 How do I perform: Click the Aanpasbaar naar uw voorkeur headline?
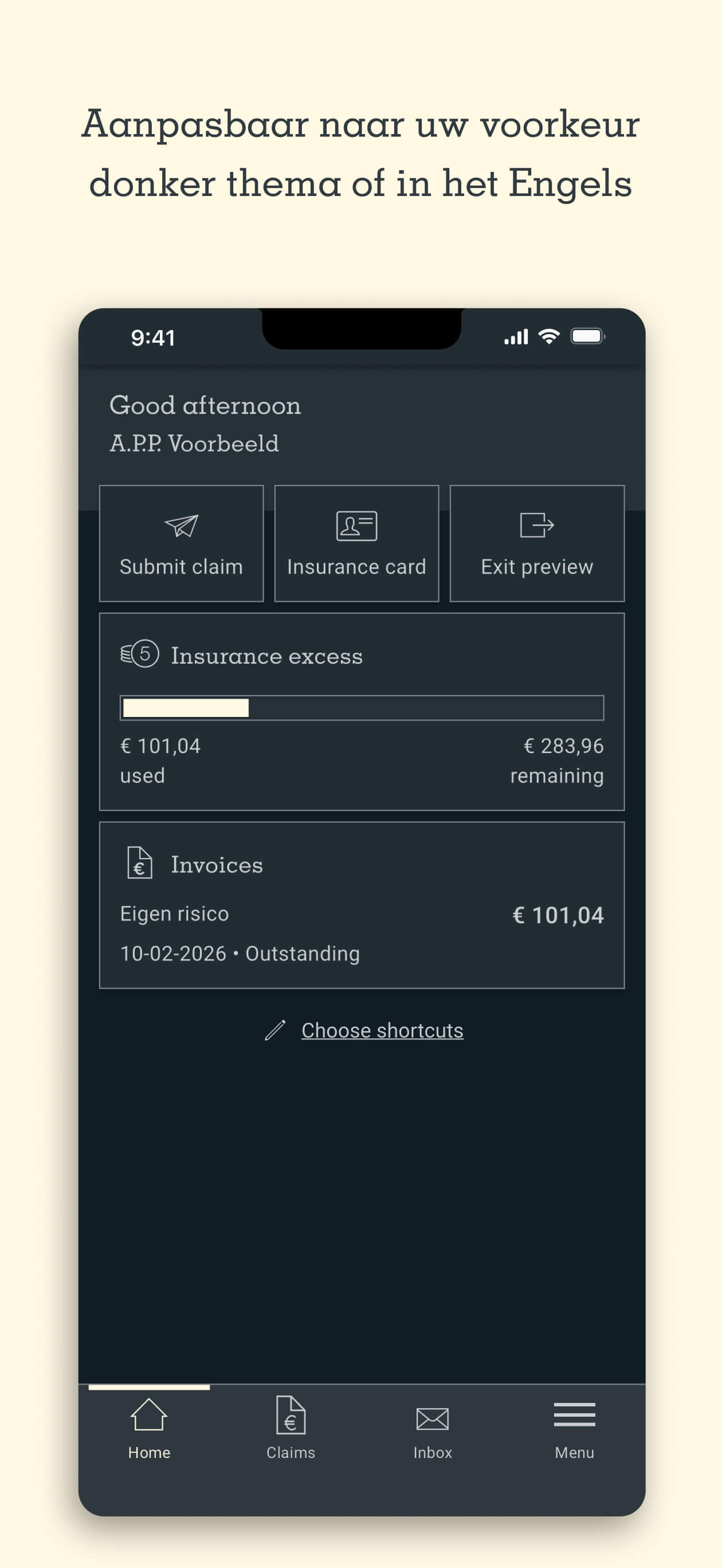(x=360, y=124)
